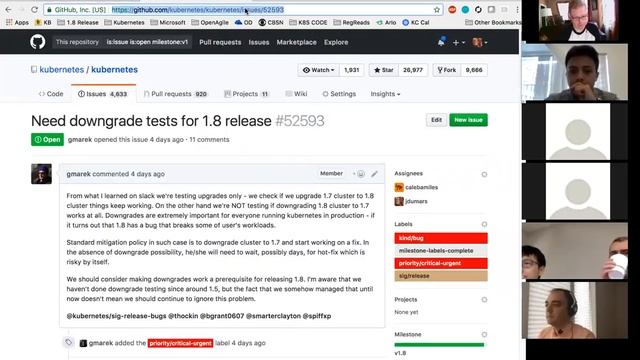Edit gmarek's comment with pencil icon
This screenshot has height=360, width=640.
[x=374, y=174]
